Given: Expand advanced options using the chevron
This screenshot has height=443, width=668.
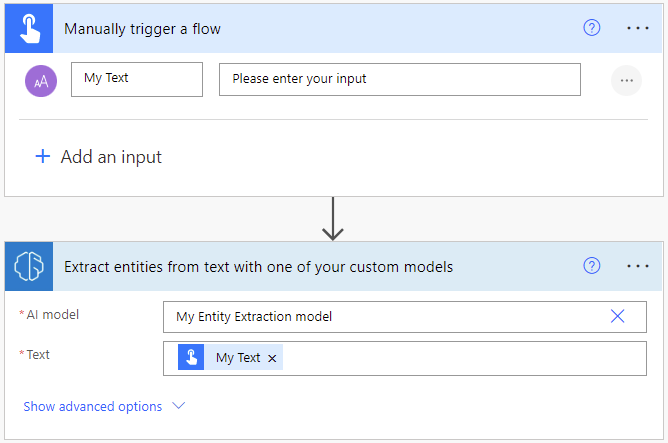Looking at the screenshot, I should pos(179,406).
